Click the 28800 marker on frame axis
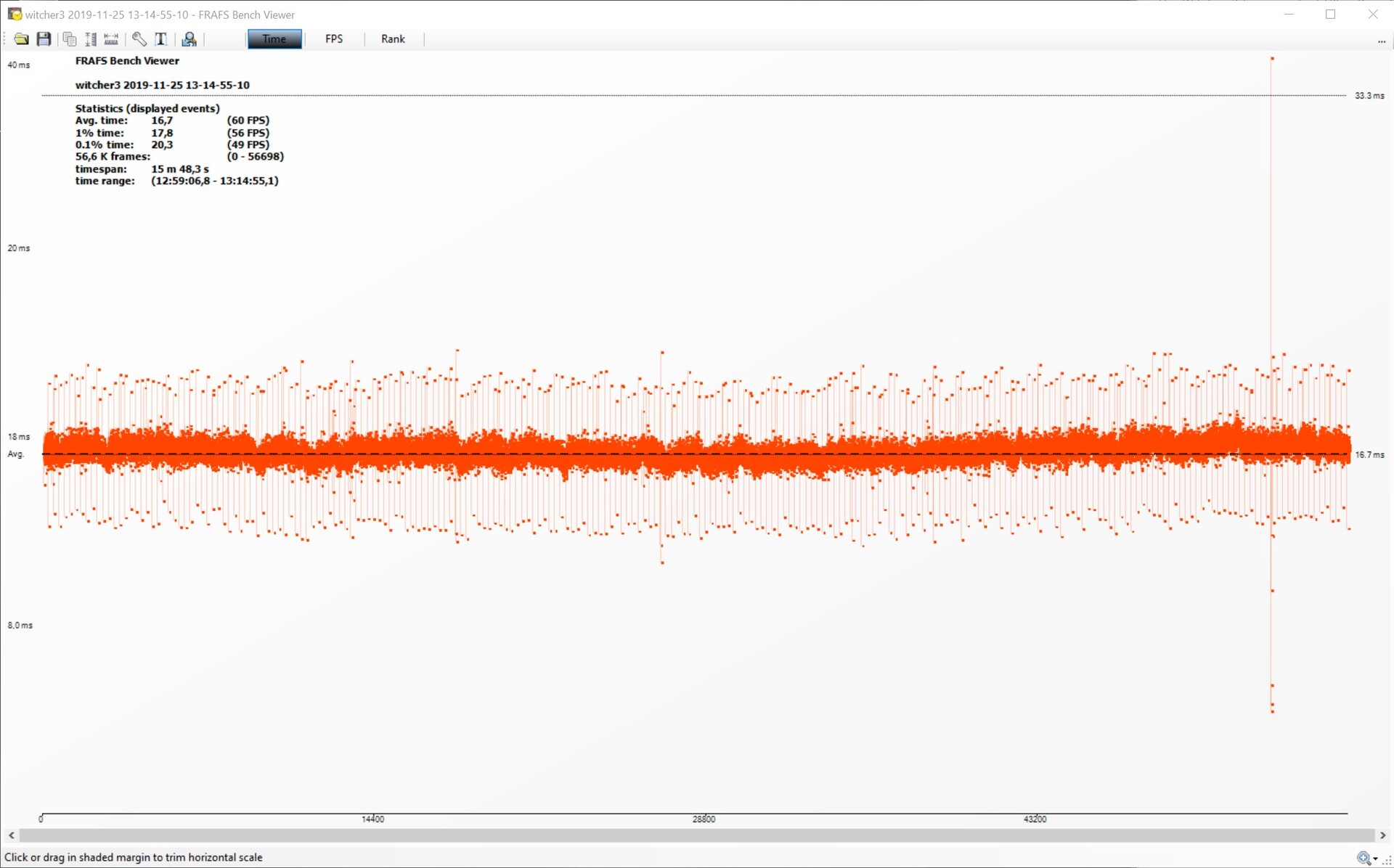Image resolution: width=1394 pixels, height=868 pixels. (704, 819)
